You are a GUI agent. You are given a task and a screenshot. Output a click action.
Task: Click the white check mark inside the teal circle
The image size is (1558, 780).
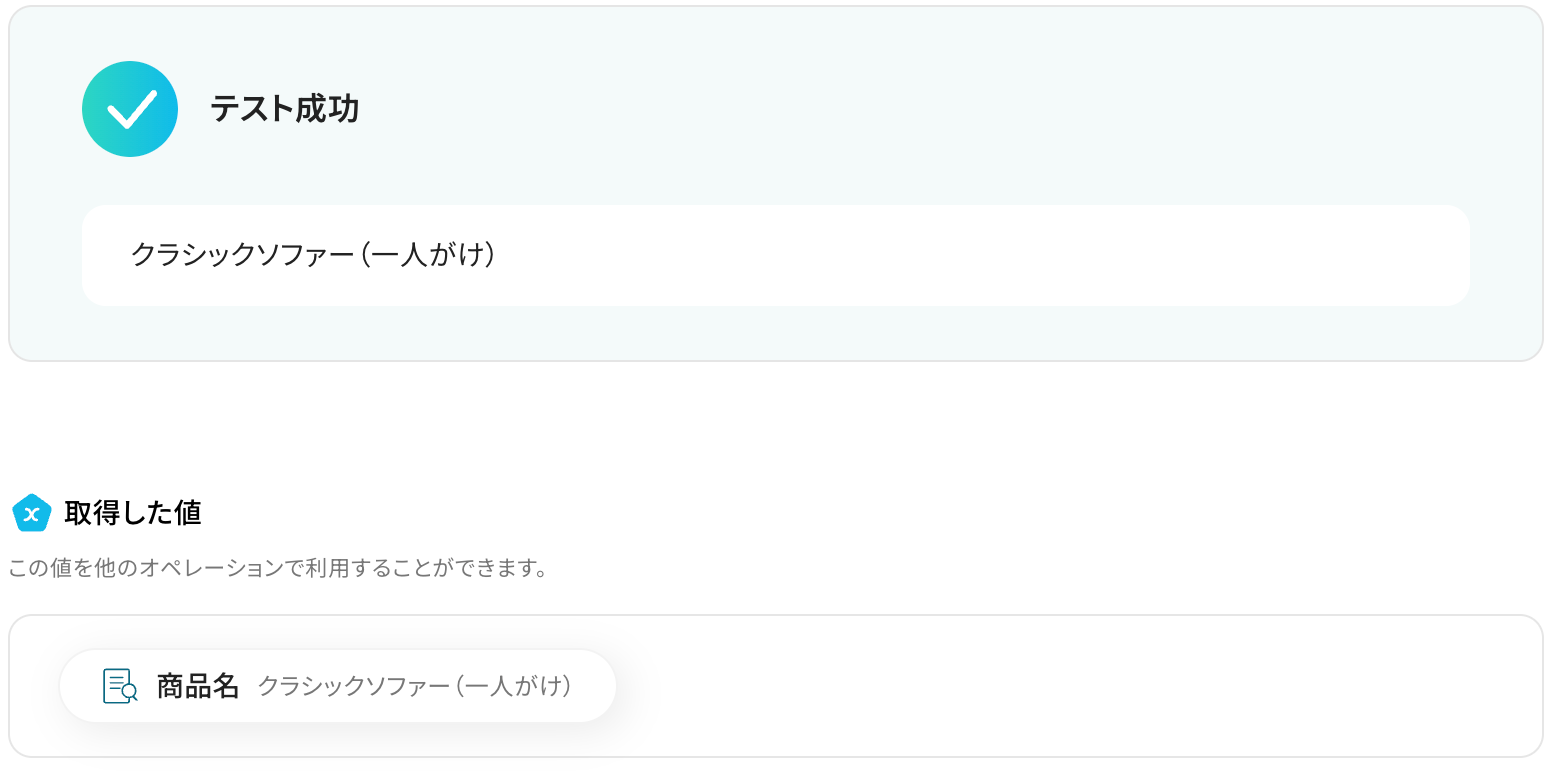(131, 110)
